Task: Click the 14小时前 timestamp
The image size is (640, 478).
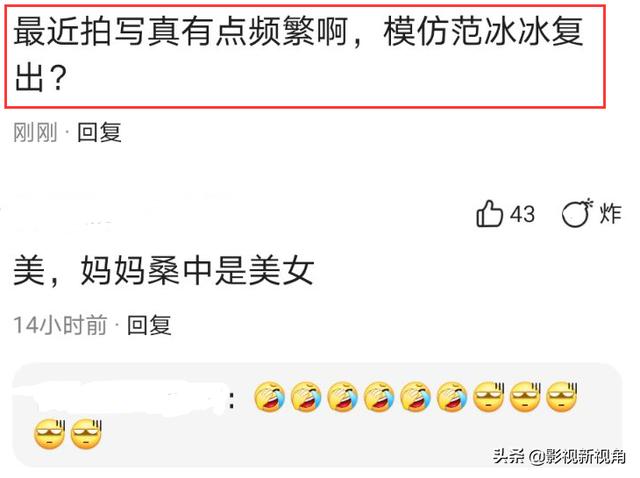Action: 60,325
